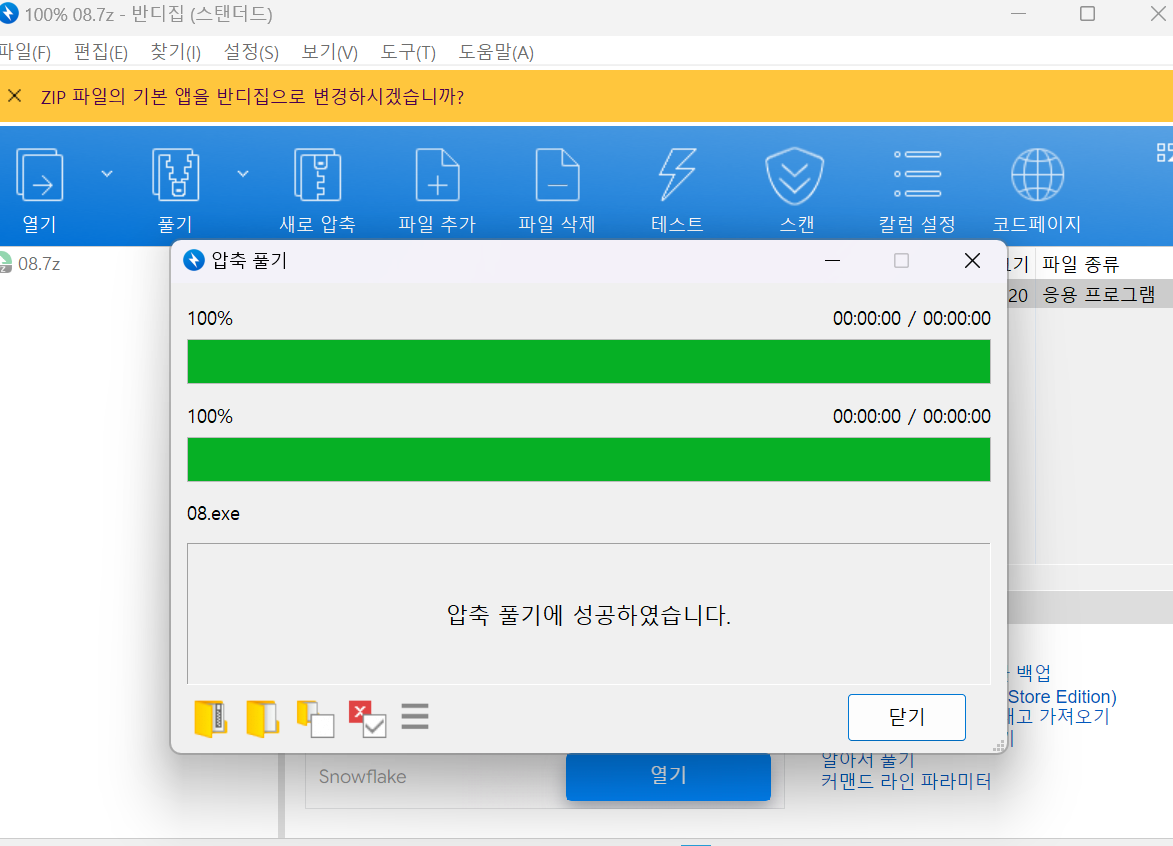This screenshot has height=846, width=1173.
Task: Click the success message 압축 풀기에 성공하였습니다
Action: point(589,615)
